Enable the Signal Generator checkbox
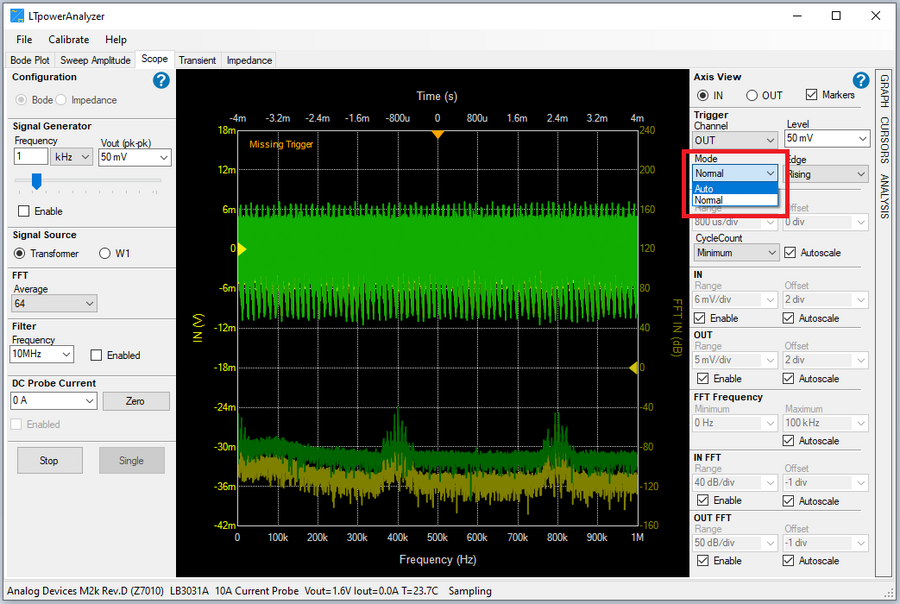The image size is (900, 604). 24,211
